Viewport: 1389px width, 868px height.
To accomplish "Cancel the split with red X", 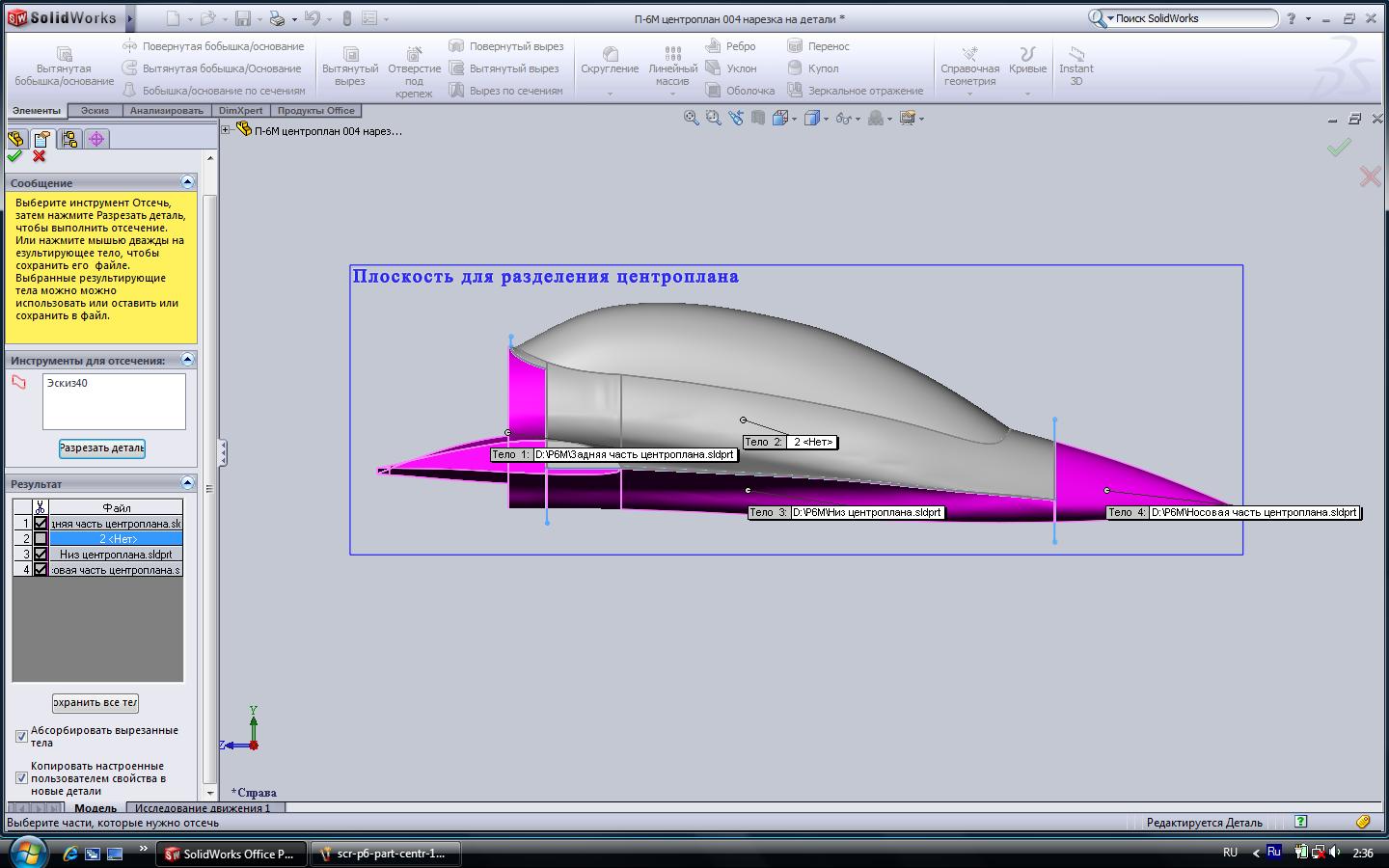I will click(x=39, y=156).
